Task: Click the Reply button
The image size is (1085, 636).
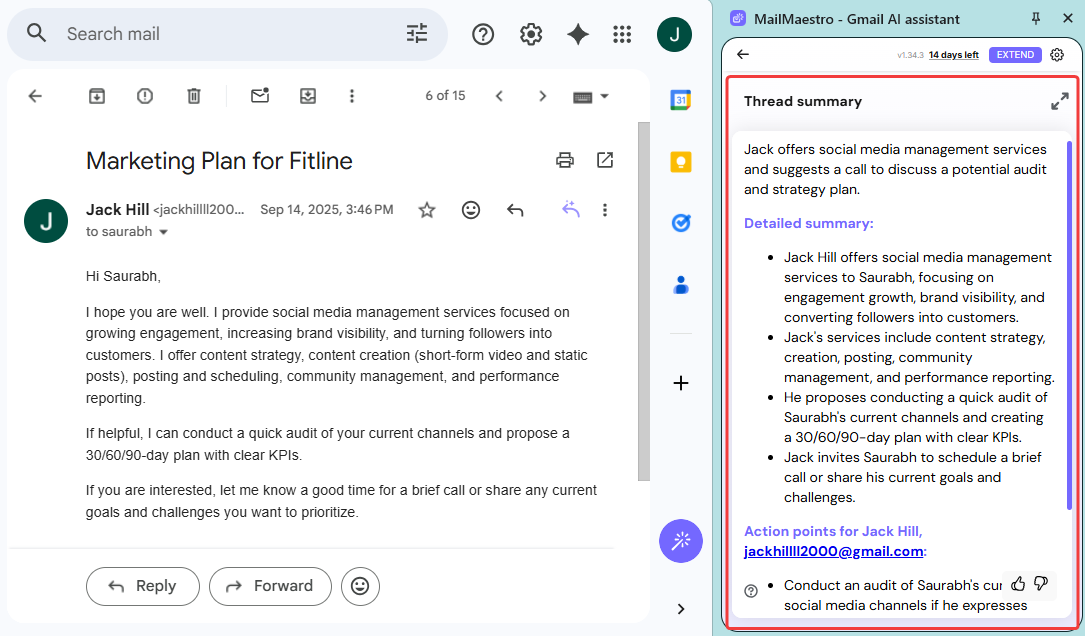Action: pos(142,586)
